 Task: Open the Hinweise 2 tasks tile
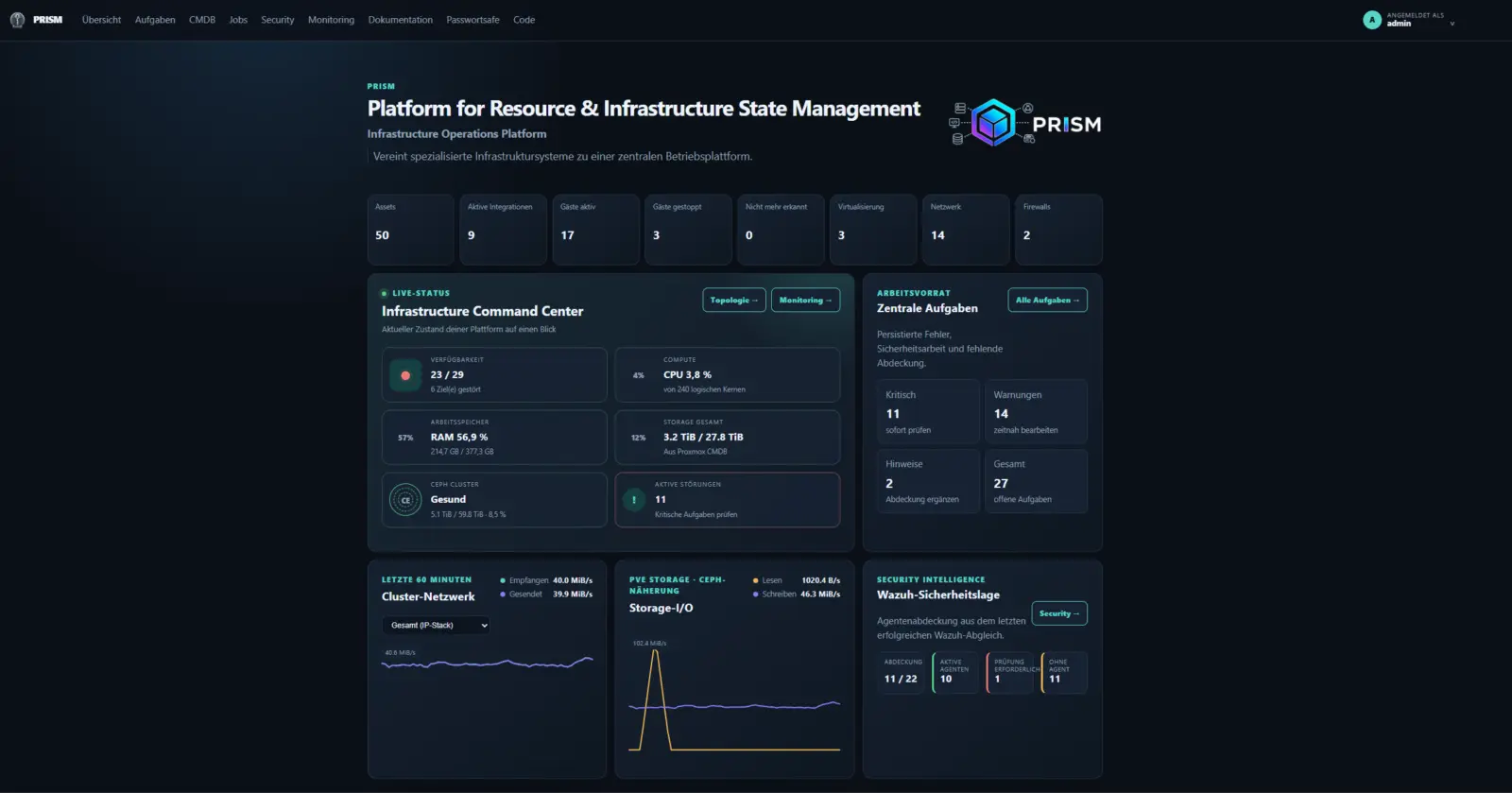[928, 481]
